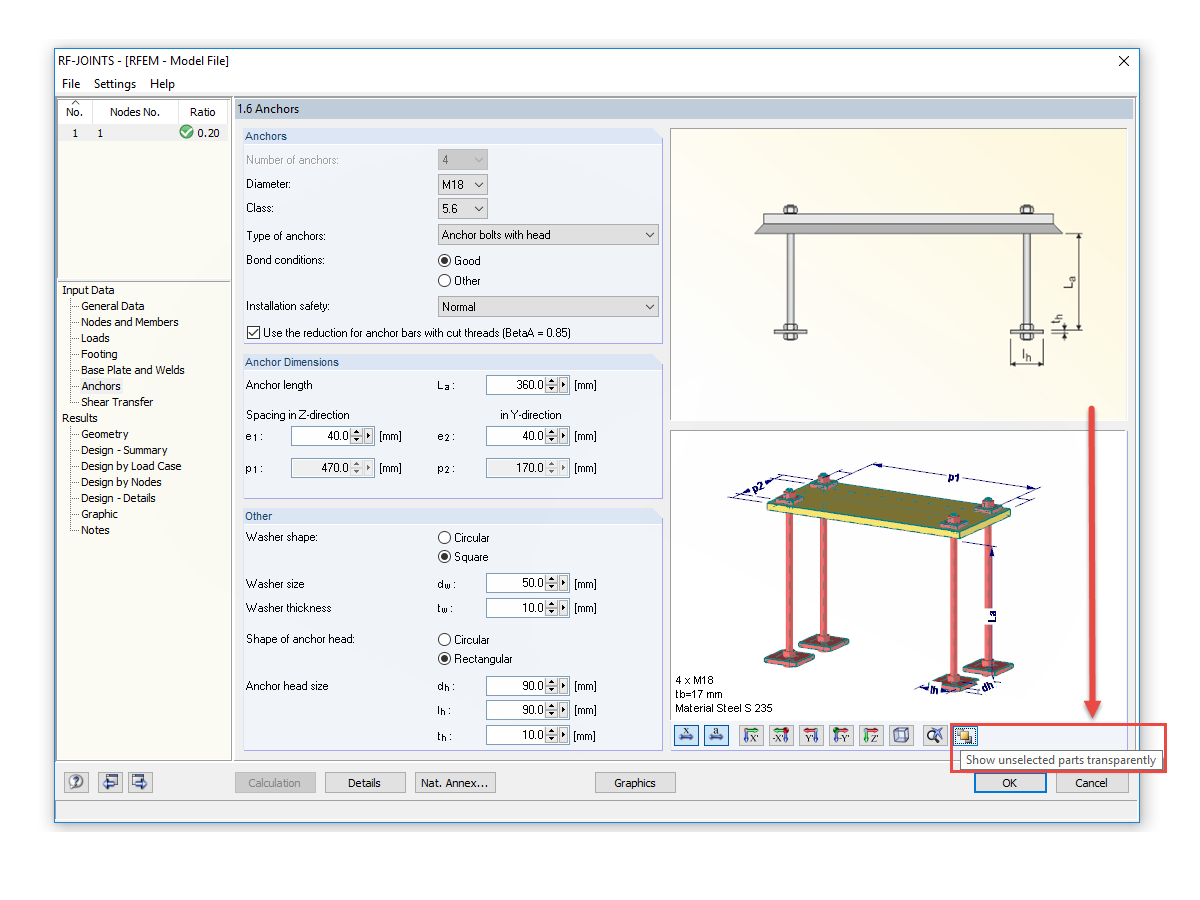The image size is (1200, 900).
Task: Open arrow menu beside washer thickness tw
Action: click(x=564, y=608)
